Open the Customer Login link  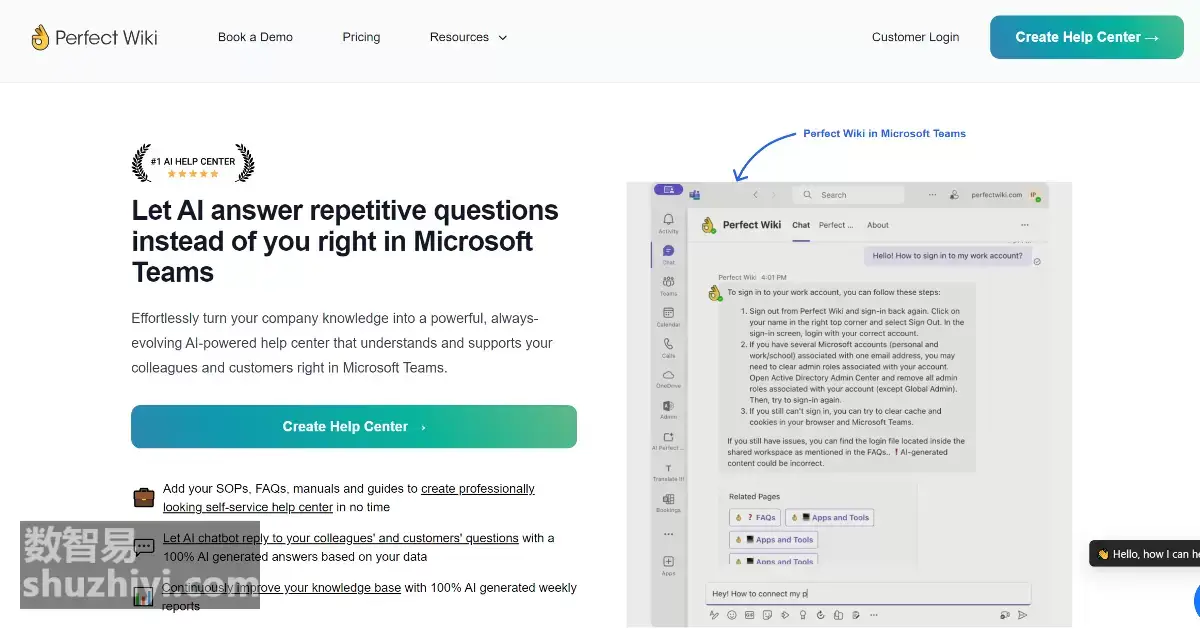[915, 37]
